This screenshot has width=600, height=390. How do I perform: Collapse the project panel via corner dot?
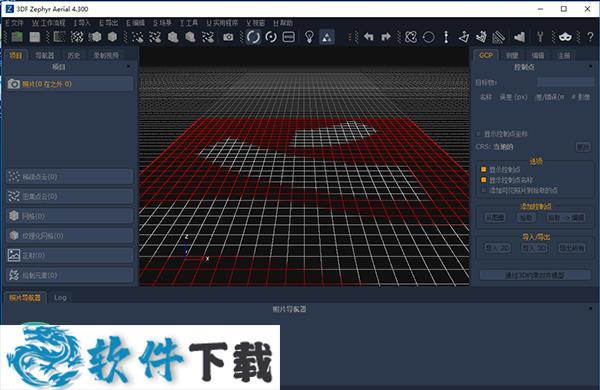point(129,67)
